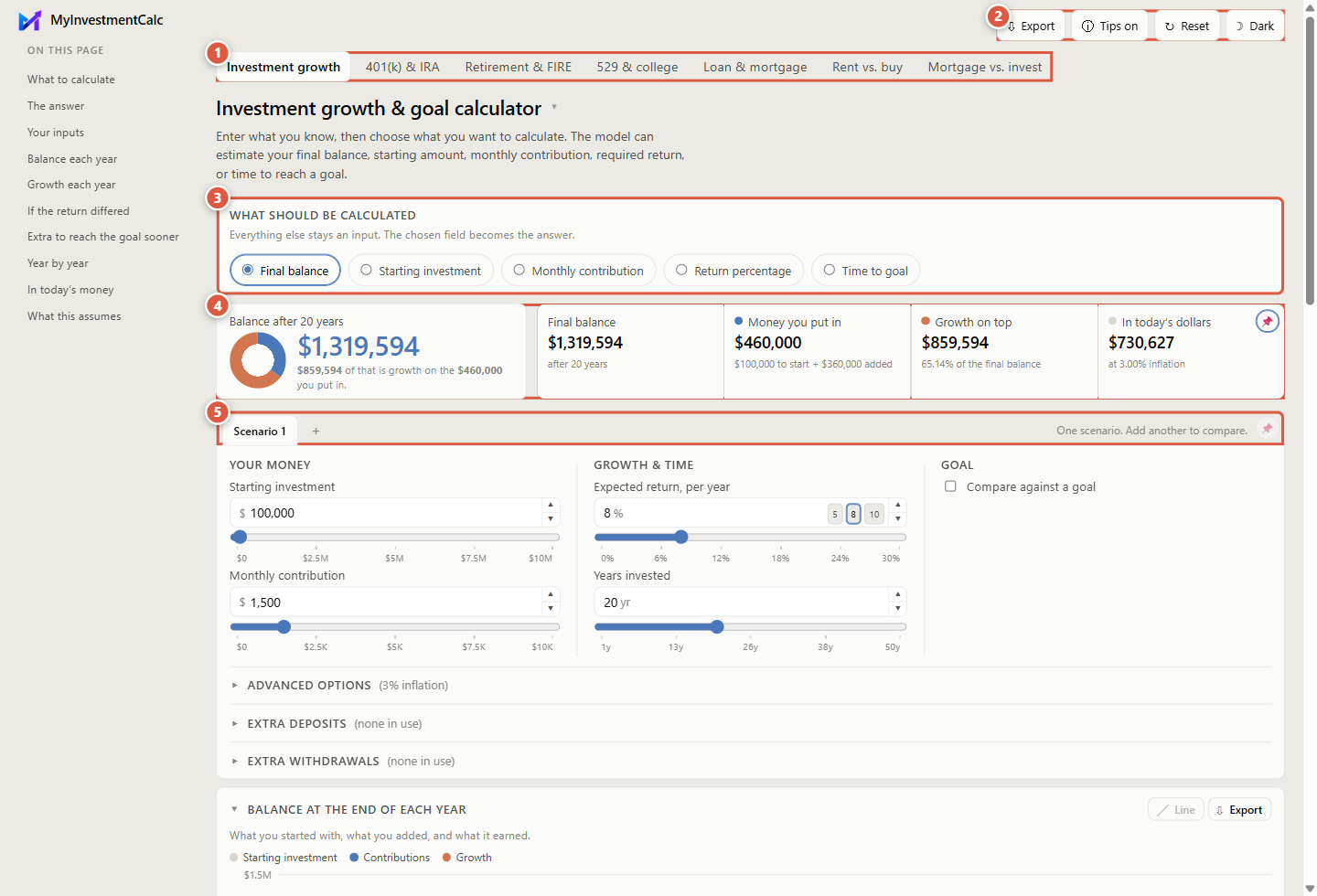The image size is (1317, 896).
Task: Jump to Year by year in sidebar
Action: 58,263
